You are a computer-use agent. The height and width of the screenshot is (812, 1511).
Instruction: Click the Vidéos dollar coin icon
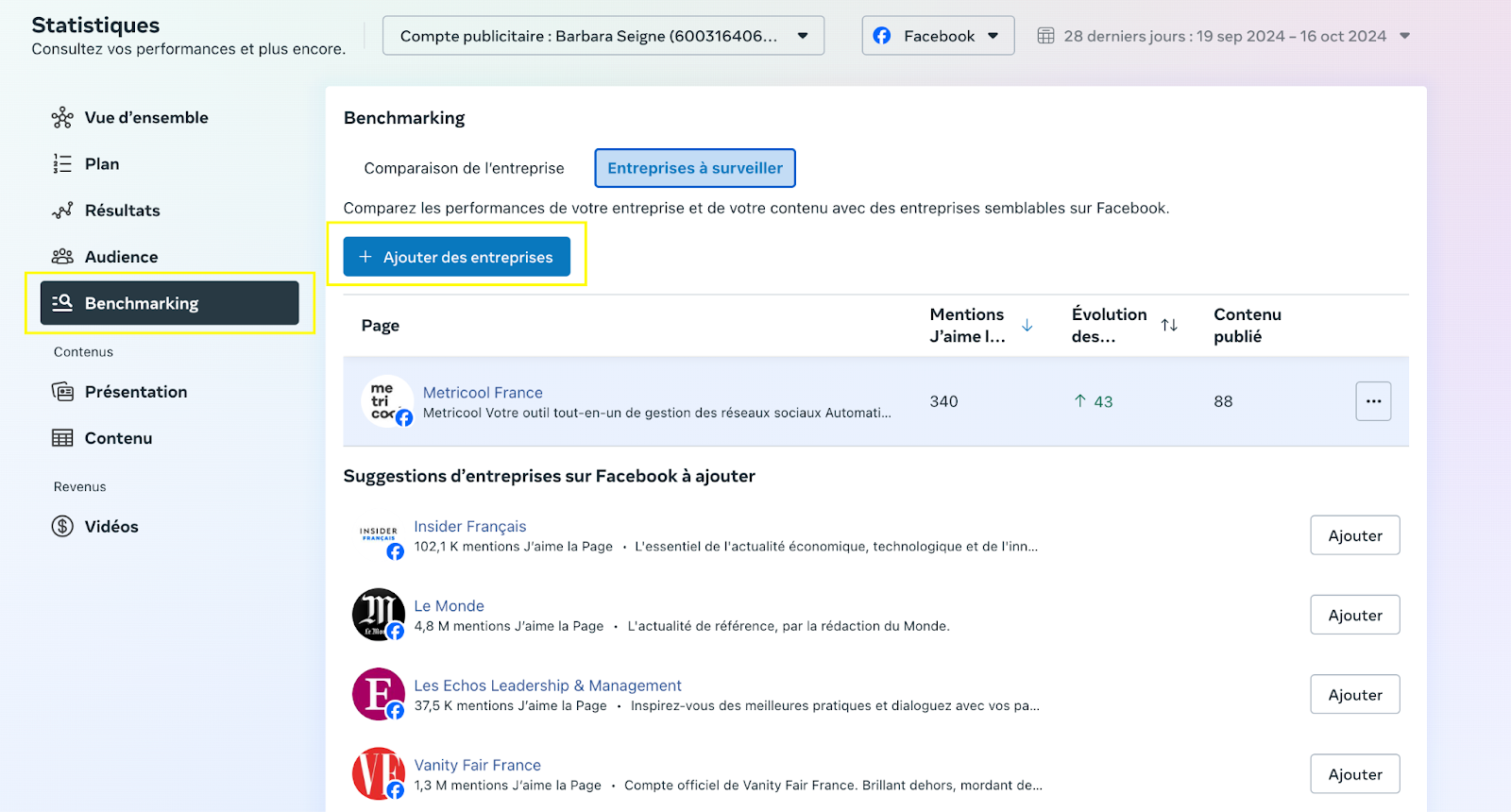tap(62, 526)
